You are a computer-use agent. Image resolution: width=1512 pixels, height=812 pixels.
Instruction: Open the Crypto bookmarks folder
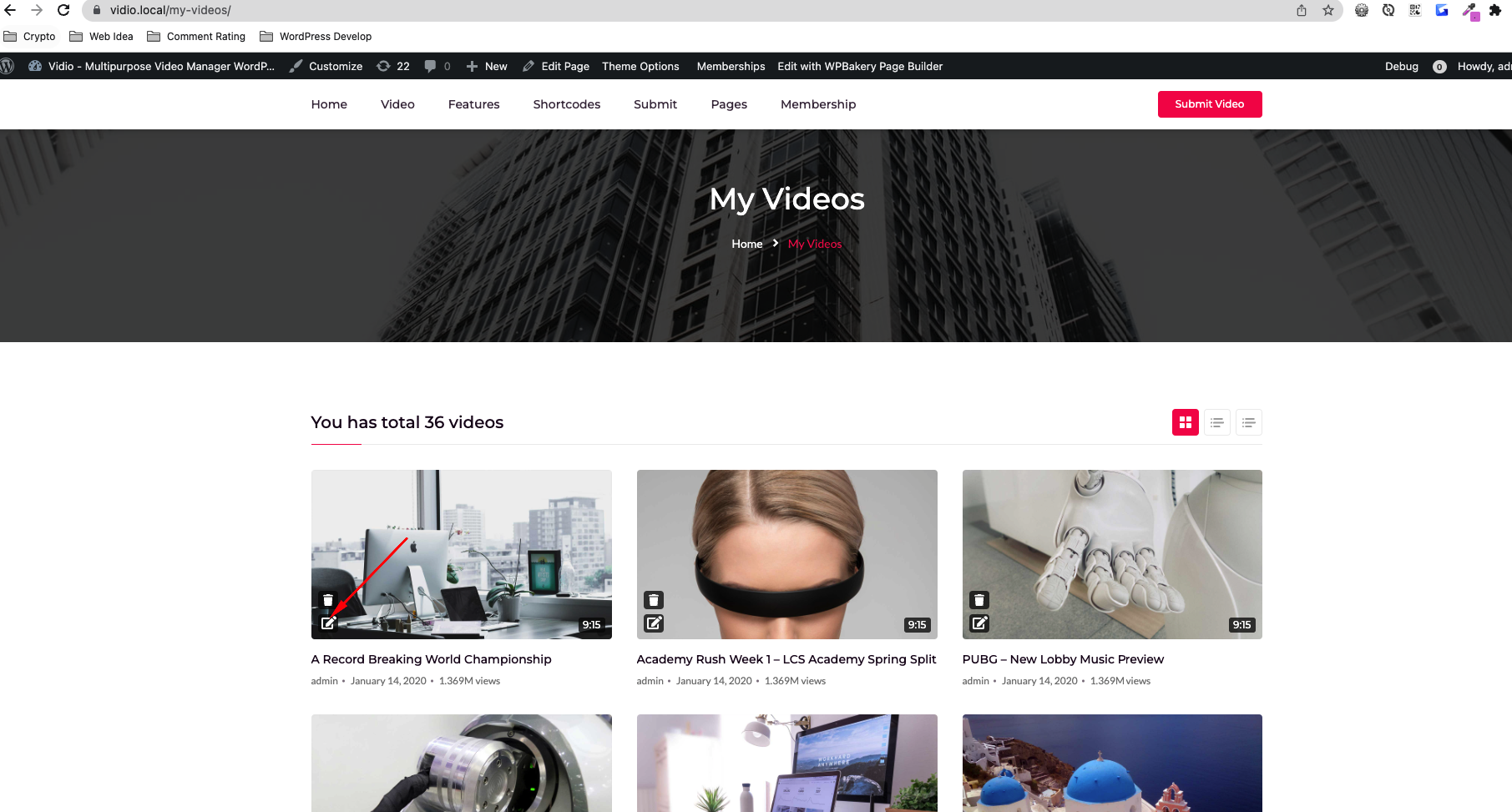coord(29,36)
